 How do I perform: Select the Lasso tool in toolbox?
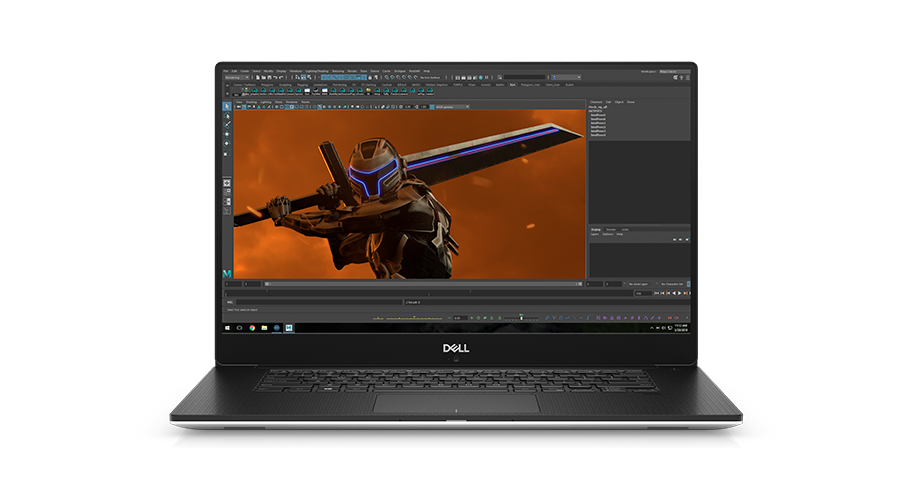pos(227,116)
